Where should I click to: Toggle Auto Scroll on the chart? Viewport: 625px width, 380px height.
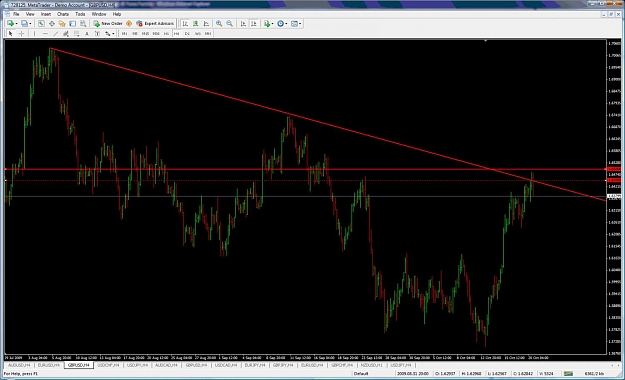[x=243, y=24]
